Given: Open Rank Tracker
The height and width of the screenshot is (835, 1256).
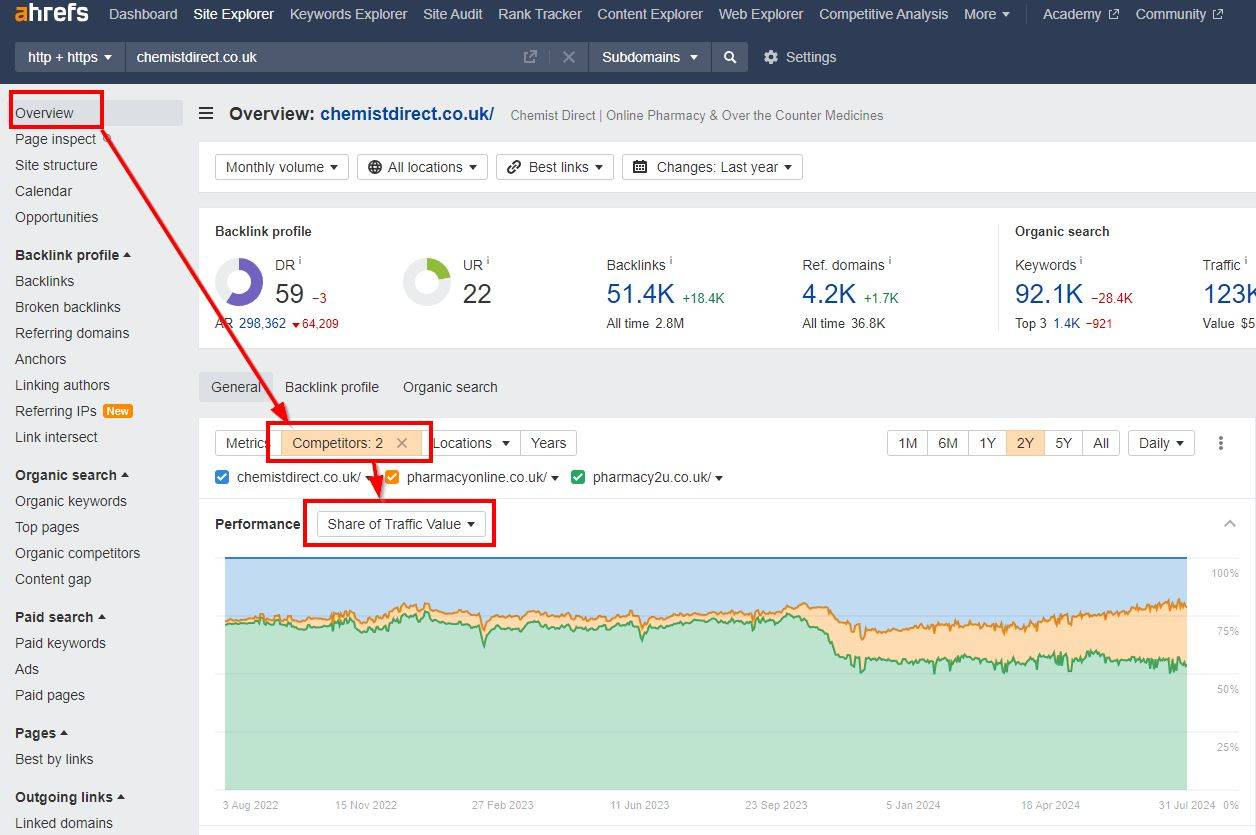Looking at the screenshot, I should tap(540, 14).
